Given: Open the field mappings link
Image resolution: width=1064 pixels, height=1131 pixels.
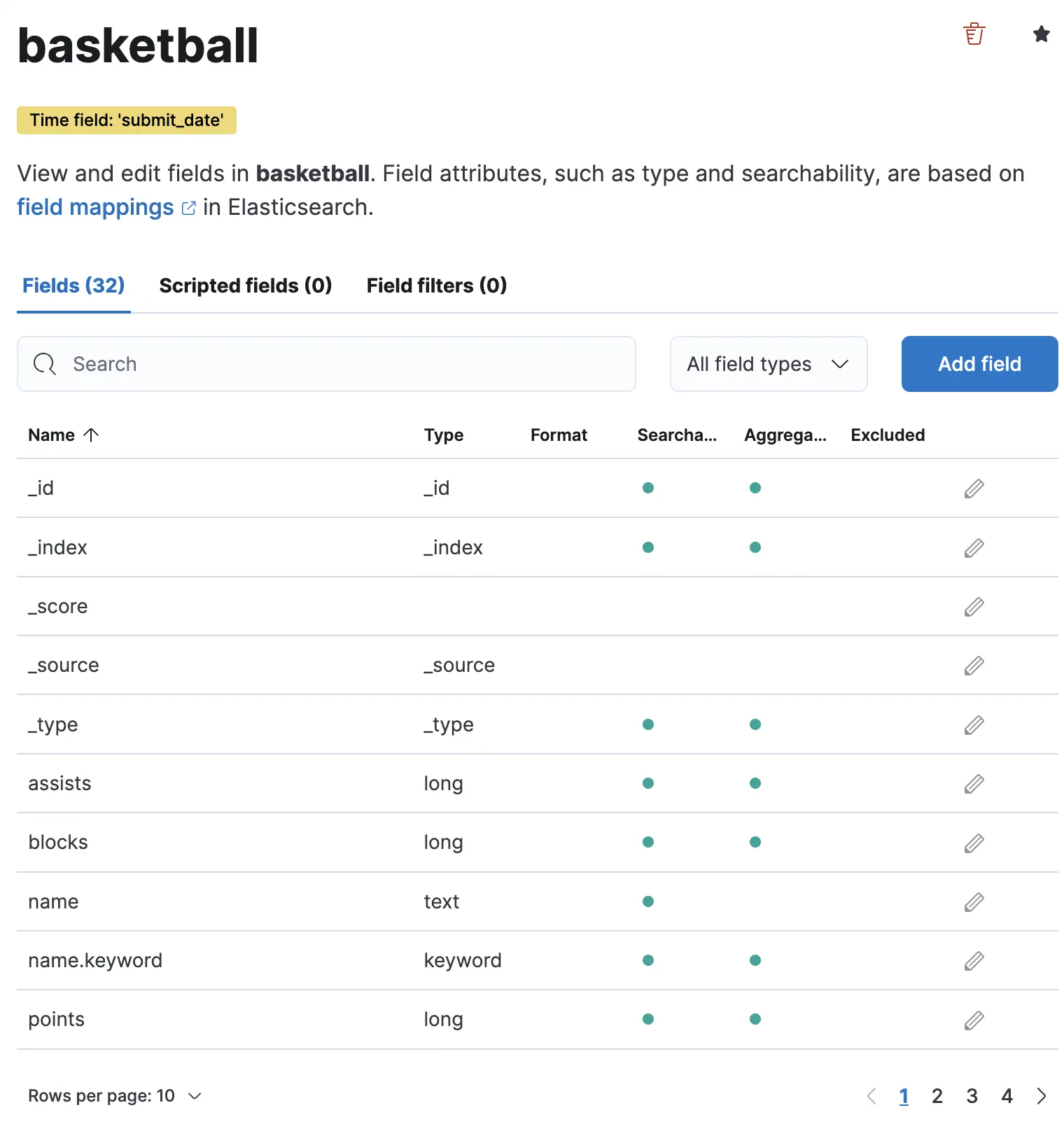Looking at the screenshot, I should (95, 208).
